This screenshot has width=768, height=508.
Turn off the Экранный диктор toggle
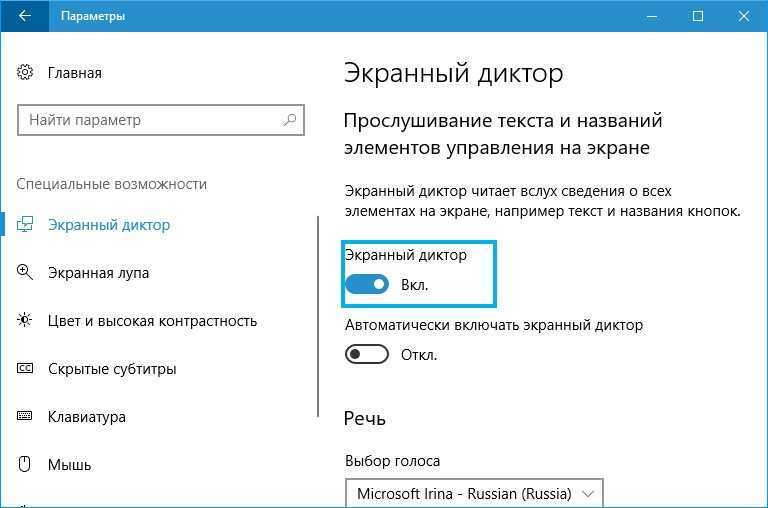point(367,284)
